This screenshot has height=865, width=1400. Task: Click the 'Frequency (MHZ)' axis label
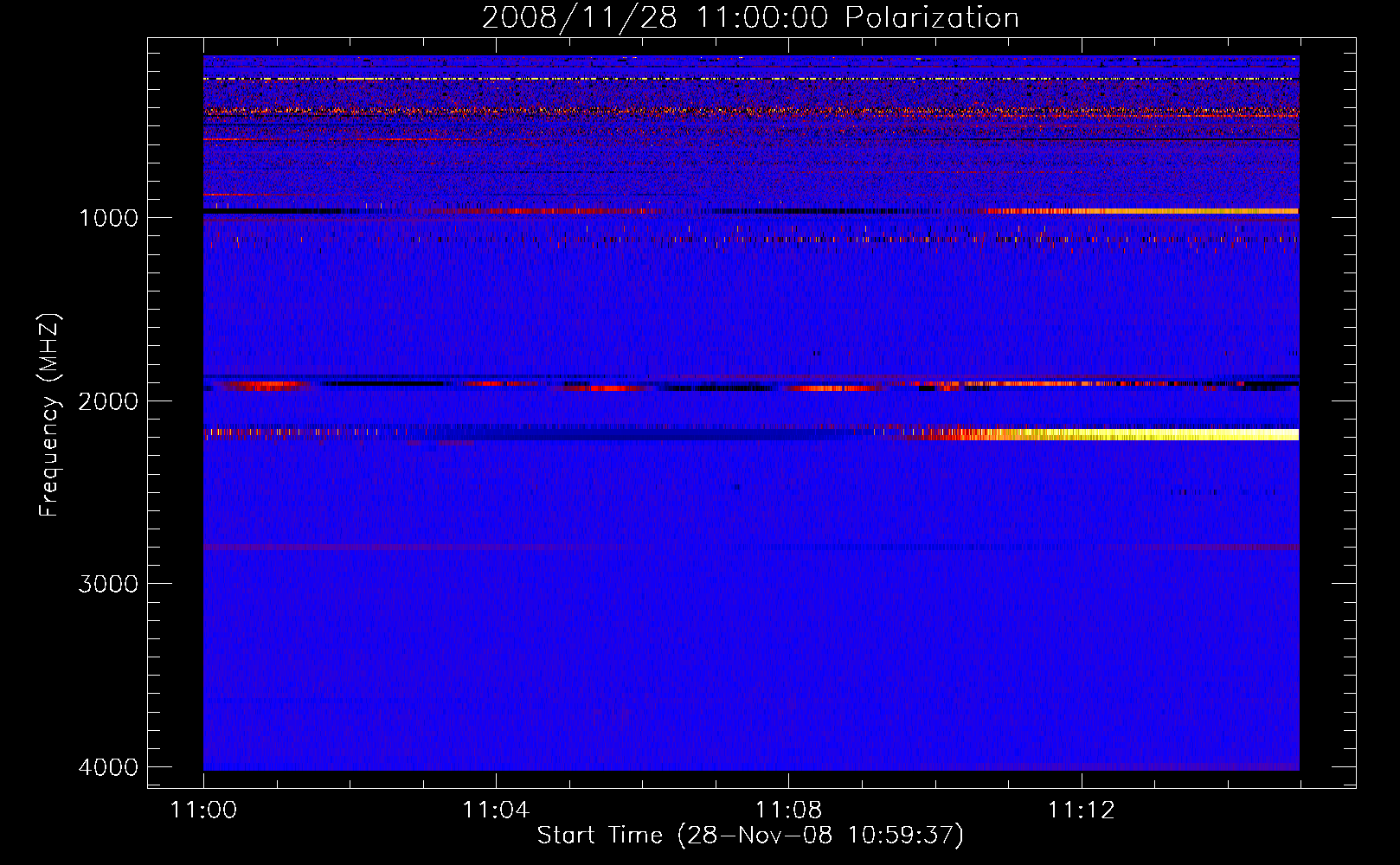point(49,415)
